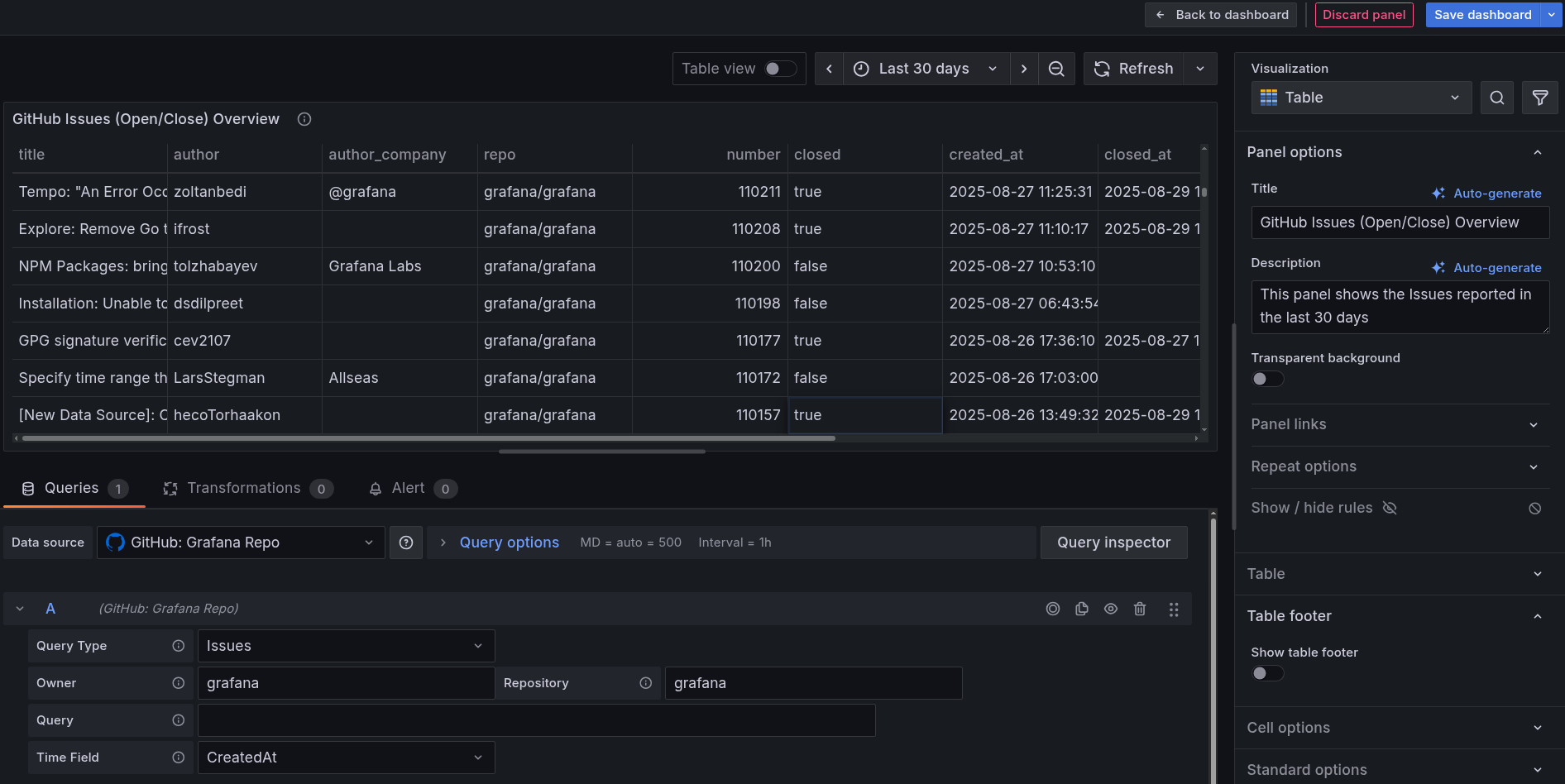The height and width of the screenshot is (784, 1565).
Task: Open the Table visualization dropdown
Action: pos(1361,97)
